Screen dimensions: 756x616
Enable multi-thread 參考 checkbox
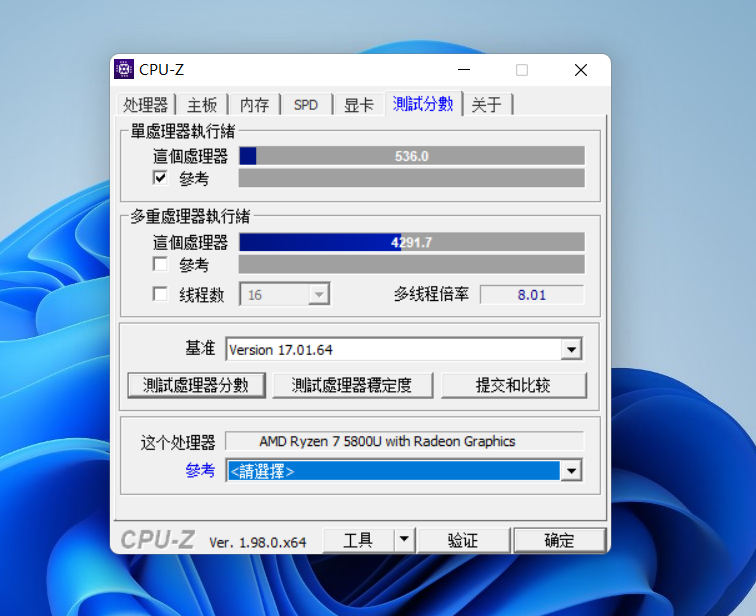160,264
